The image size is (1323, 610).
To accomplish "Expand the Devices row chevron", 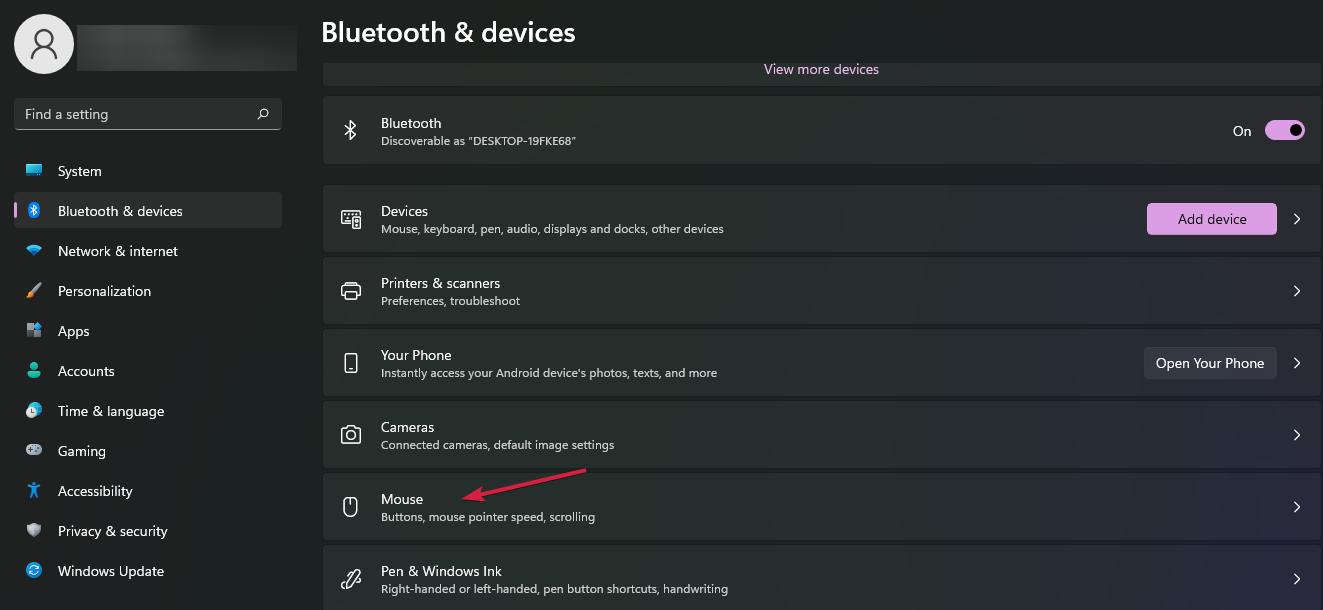I will coord(1297,219).
